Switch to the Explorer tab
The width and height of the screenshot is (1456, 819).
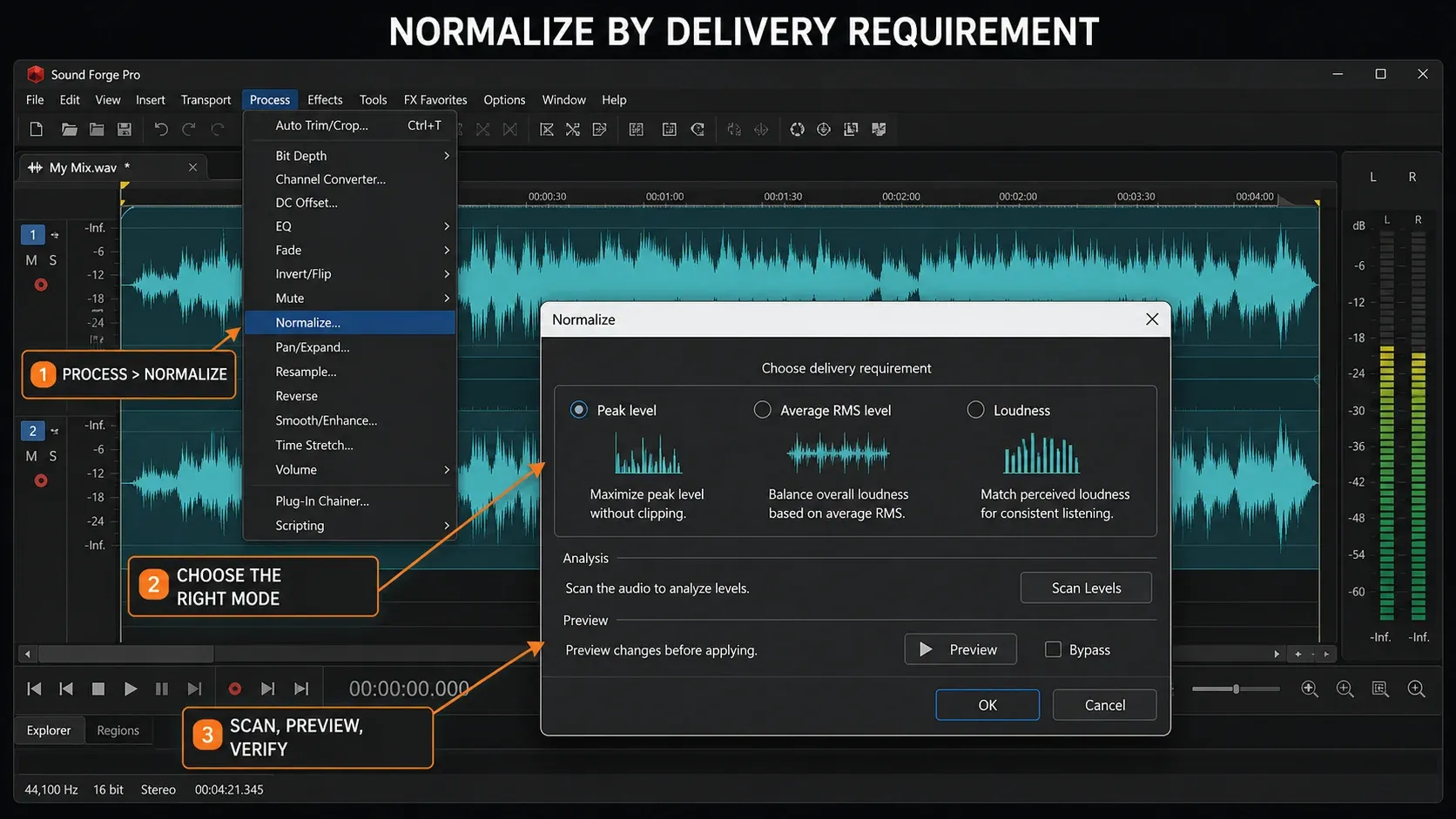(49, 730)
